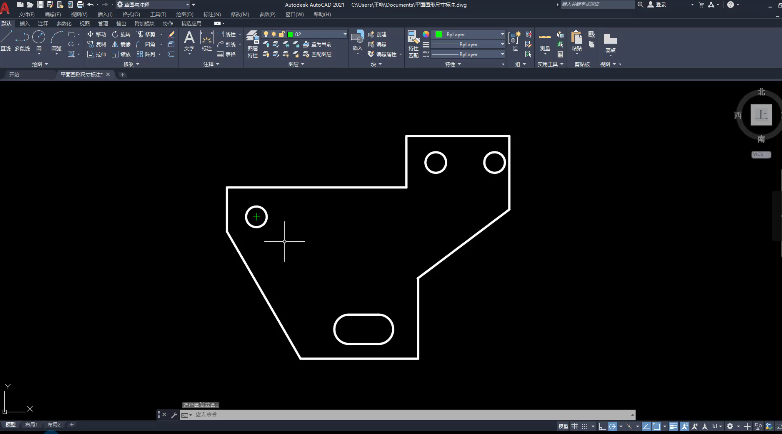This screenshot has width=782, height=434.
Task: Click the sign-in user button
Action: click(x=656, y=4)
